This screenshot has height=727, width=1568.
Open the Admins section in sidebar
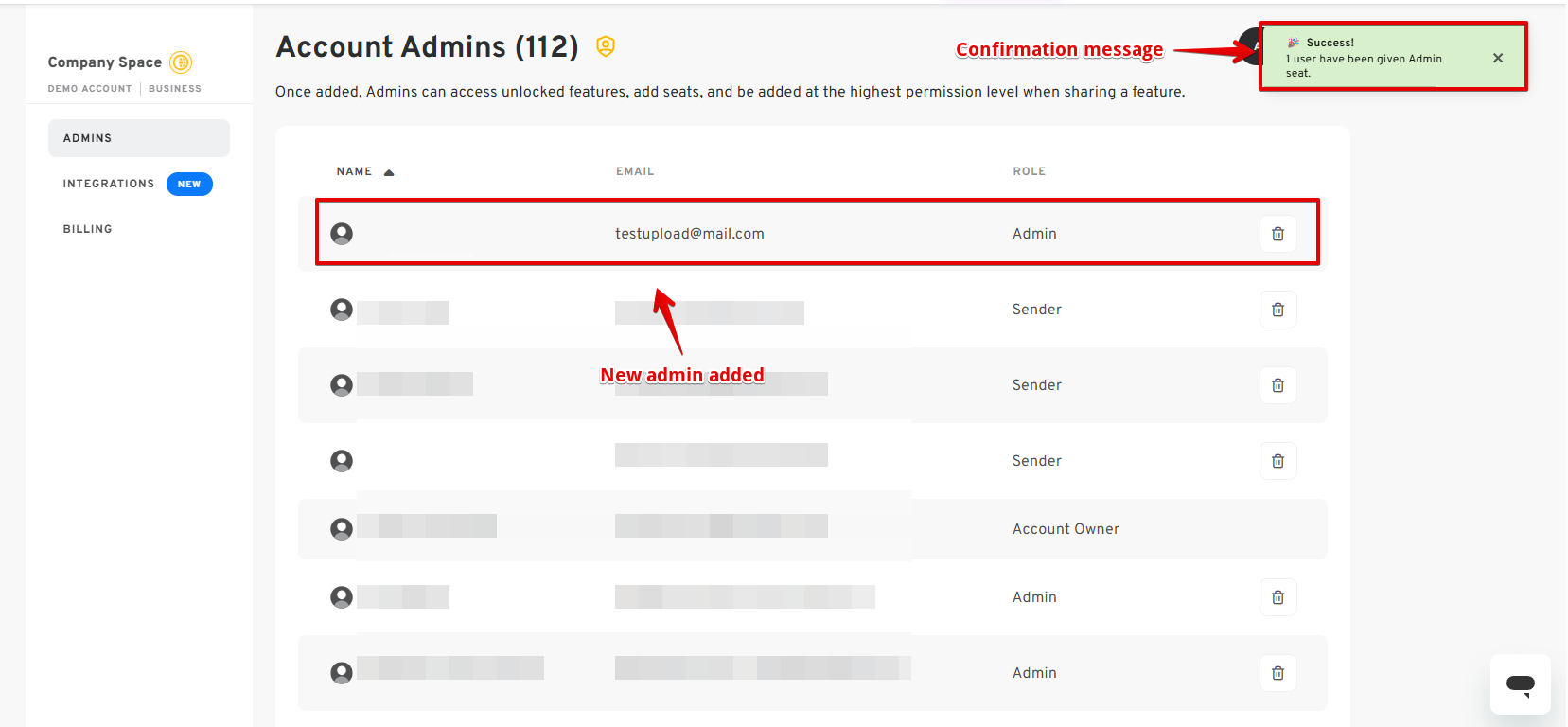pos(139,138)
